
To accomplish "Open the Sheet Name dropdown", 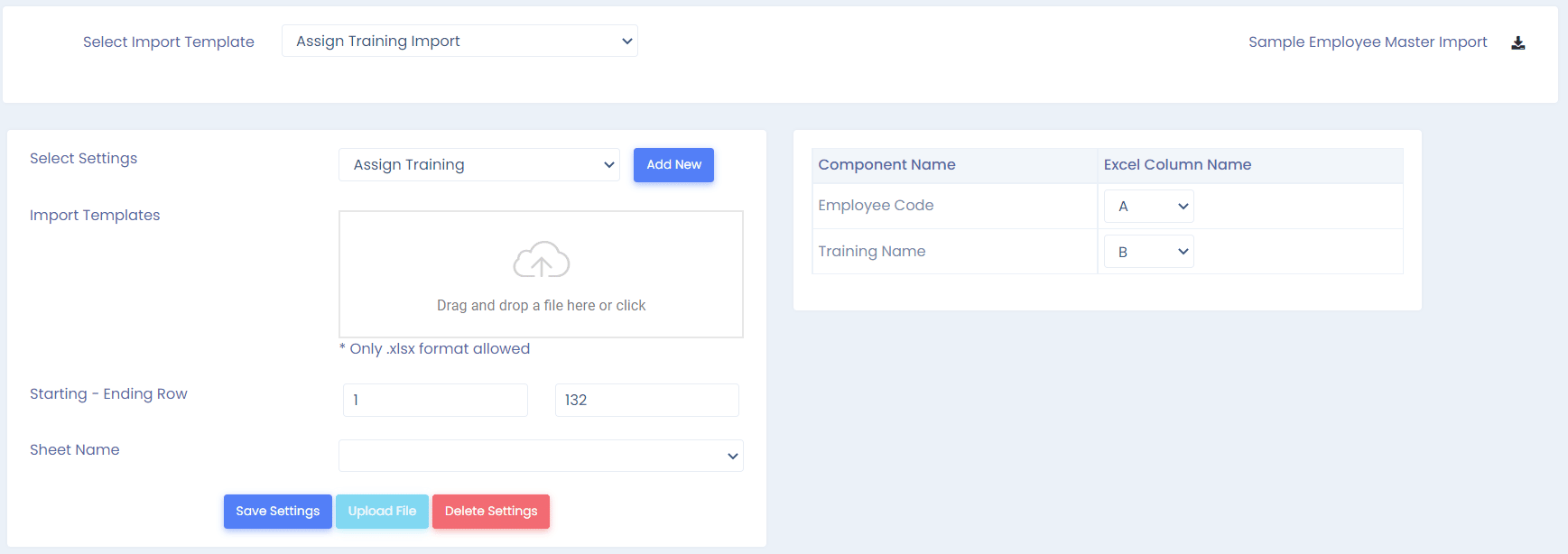I will coord(540,456).
